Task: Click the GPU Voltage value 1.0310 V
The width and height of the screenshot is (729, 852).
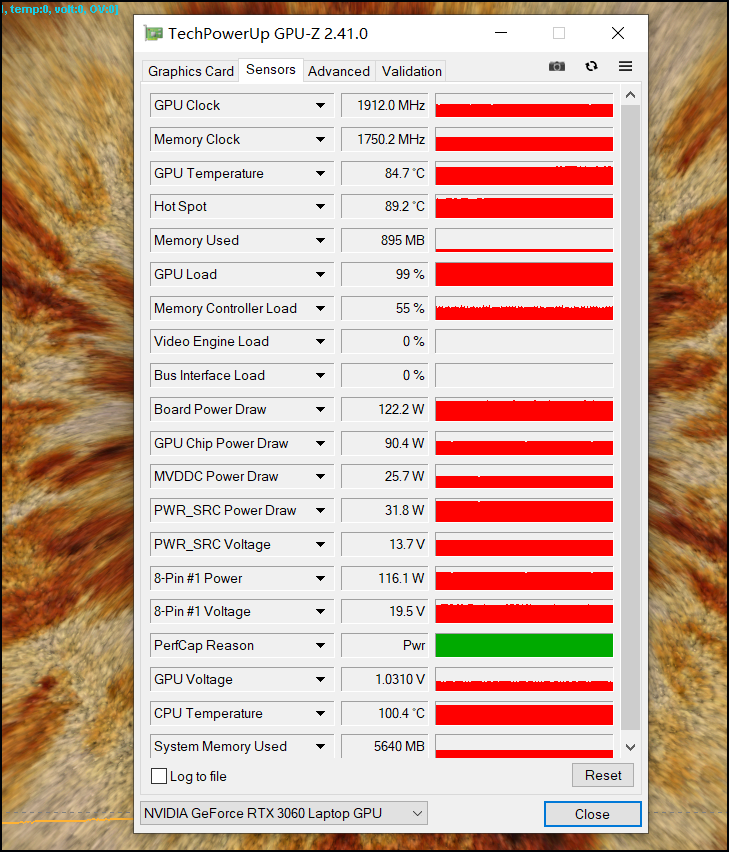Action: point(385,679)
